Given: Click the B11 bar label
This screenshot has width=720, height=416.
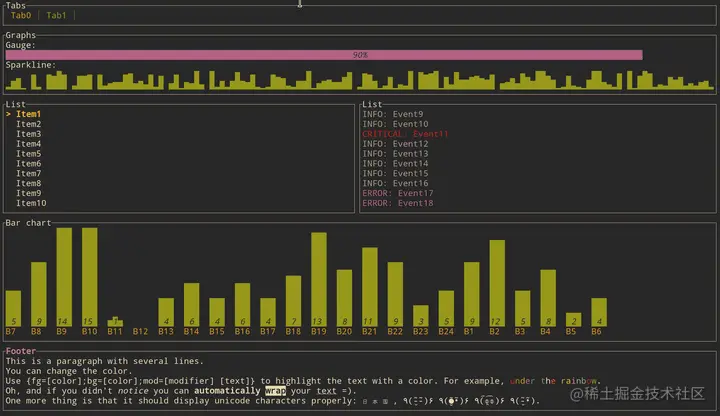Looking at the screenshot, I should [115, 332].
